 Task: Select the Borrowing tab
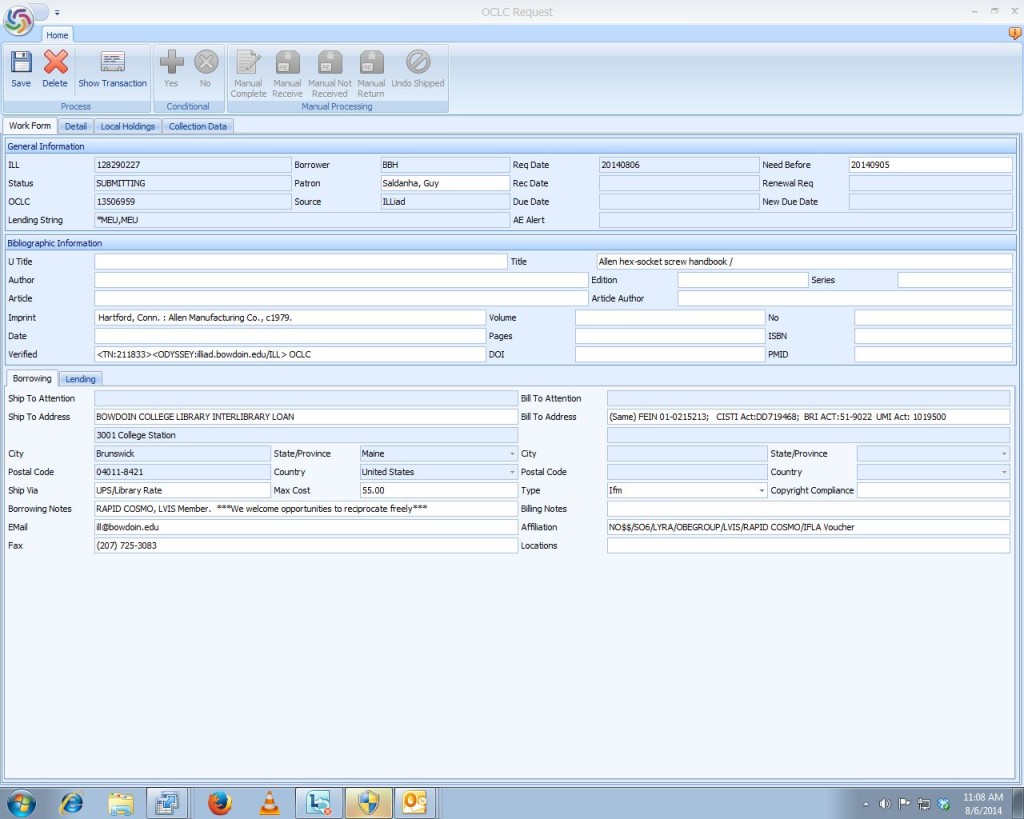tap(32, 378)
